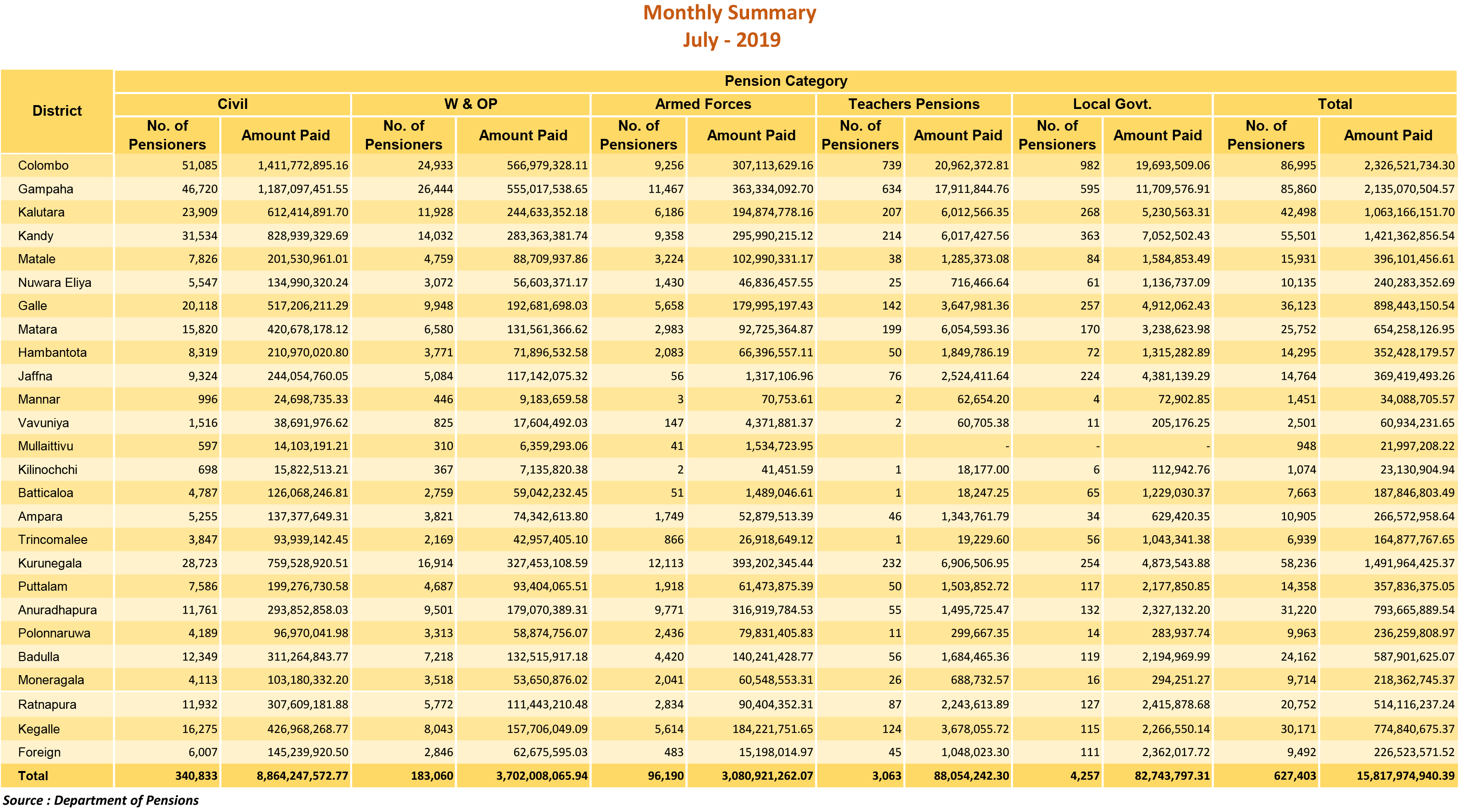
Task: Click Badulla W&OP amount 132,515,917.18
Action: pyautogui.click(x=547, y=657)
